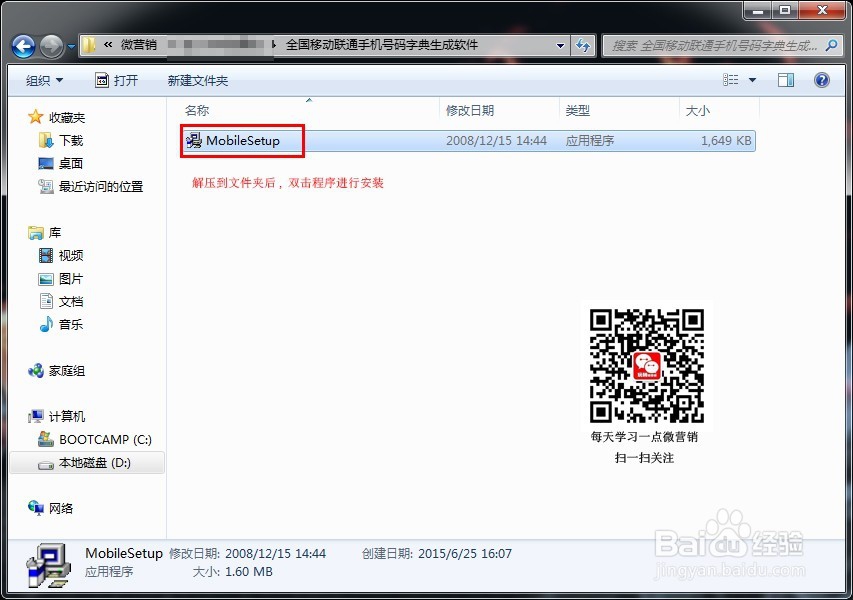This screenshot has width=853, height=600.
Task: Sort by 名称 column header
Action: pyautogui.click(x=197, y=110)
